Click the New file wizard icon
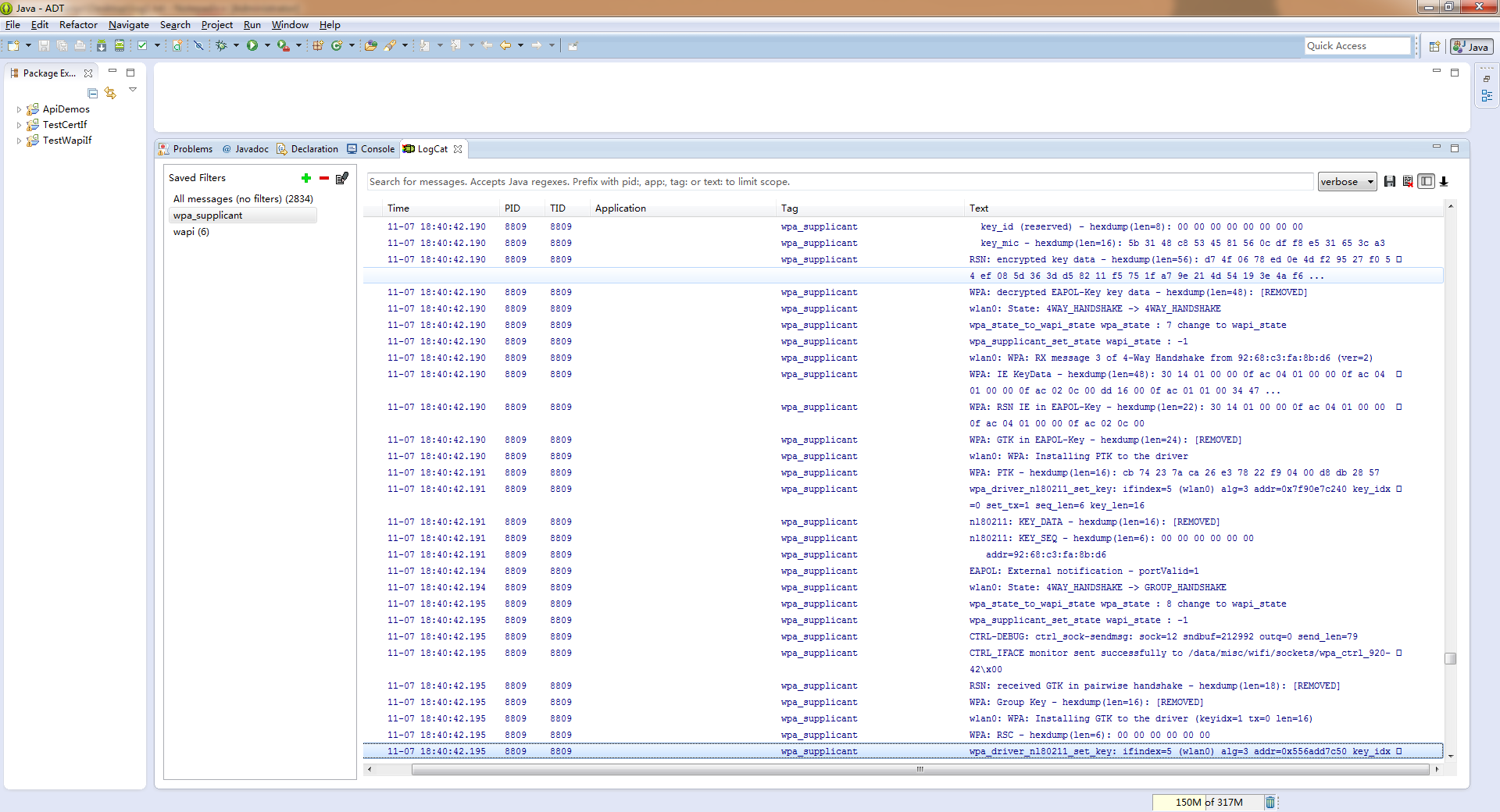 click(13, 46)
